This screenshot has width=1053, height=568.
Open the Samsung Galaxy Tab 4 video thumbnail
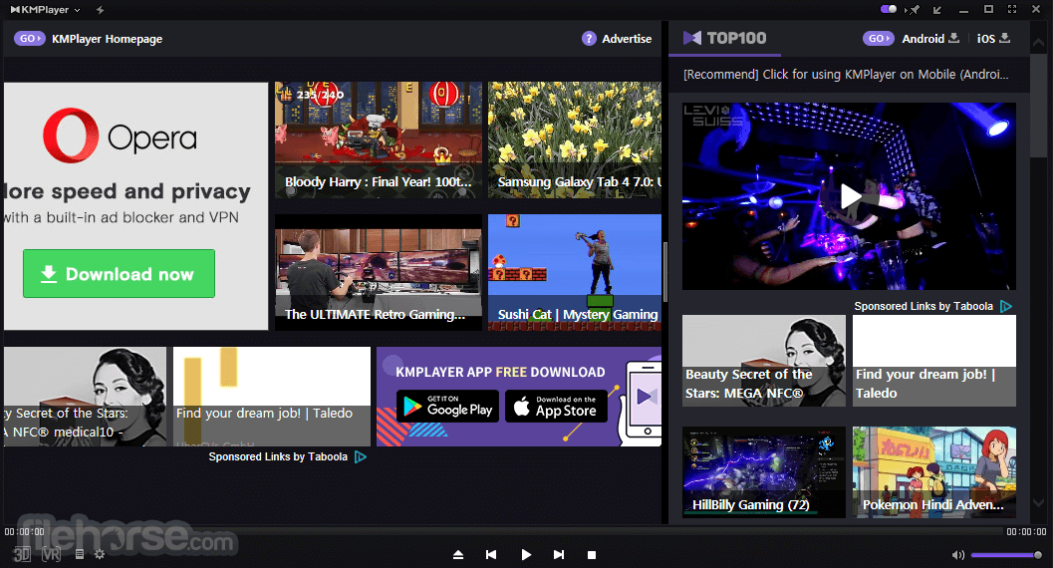pos(574,140)
